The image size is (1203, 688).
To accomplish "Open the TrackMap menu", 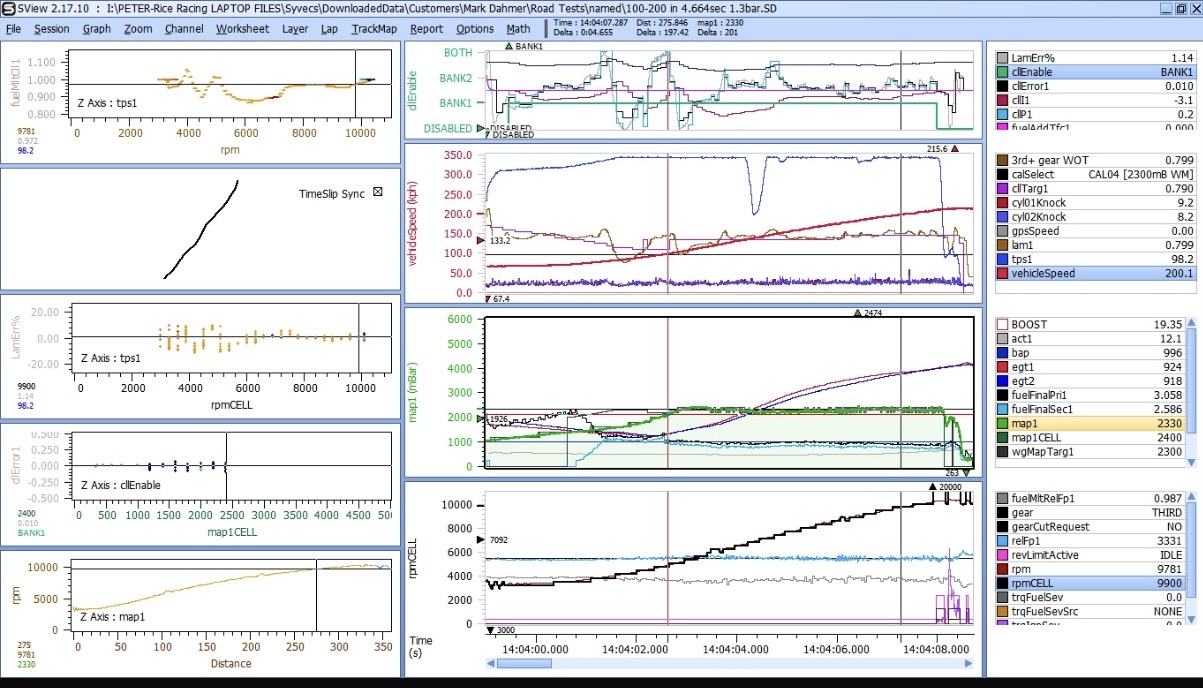I will tap(374, 29).
